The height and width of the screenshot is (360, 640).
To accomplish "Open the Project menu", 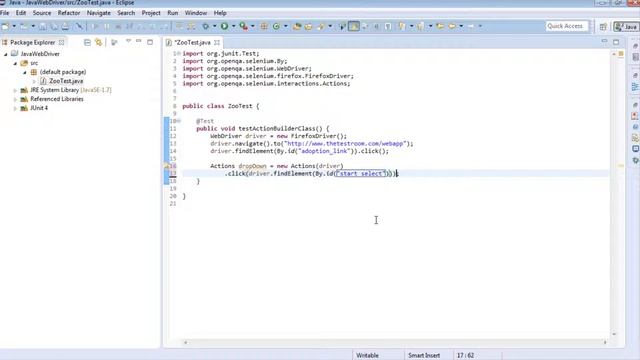I will tap(151, 13).
